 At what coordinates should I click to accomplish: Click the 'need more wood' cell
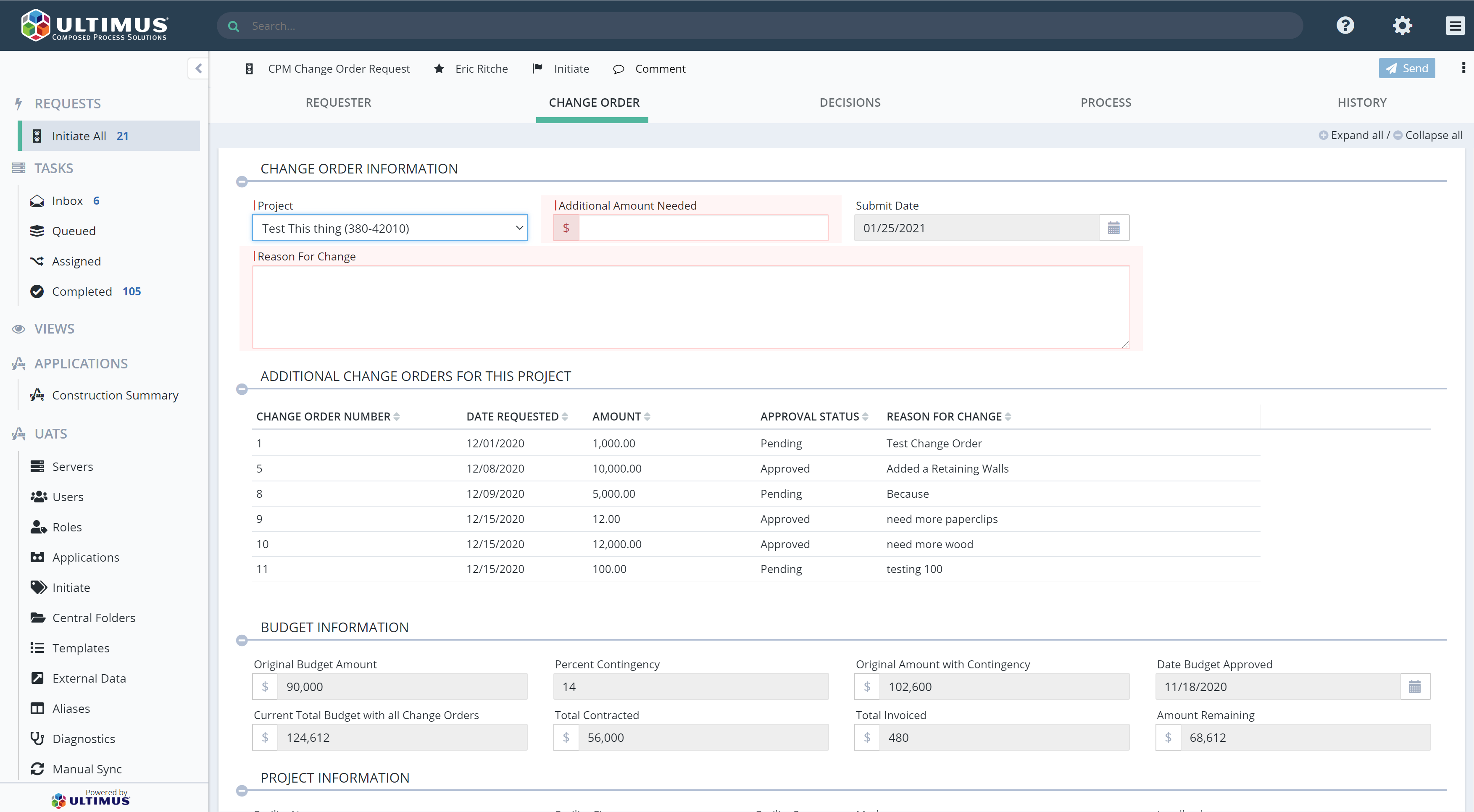coord(929,544)
